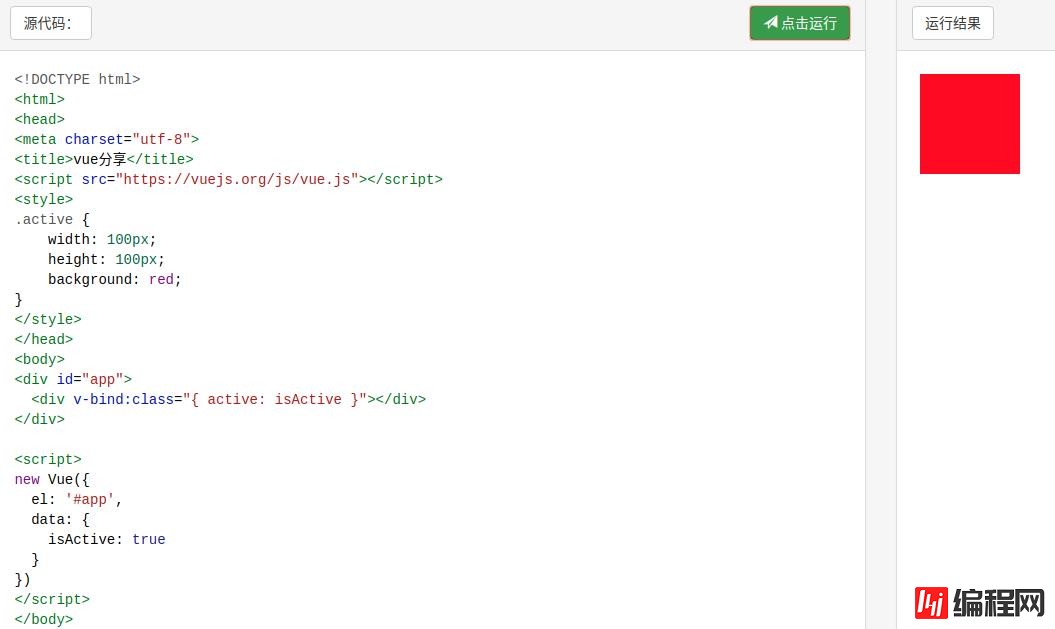Click the meta charset utf-8 line
The width and height of the screenshot is (1055, 629).
[x=106, y=139]
